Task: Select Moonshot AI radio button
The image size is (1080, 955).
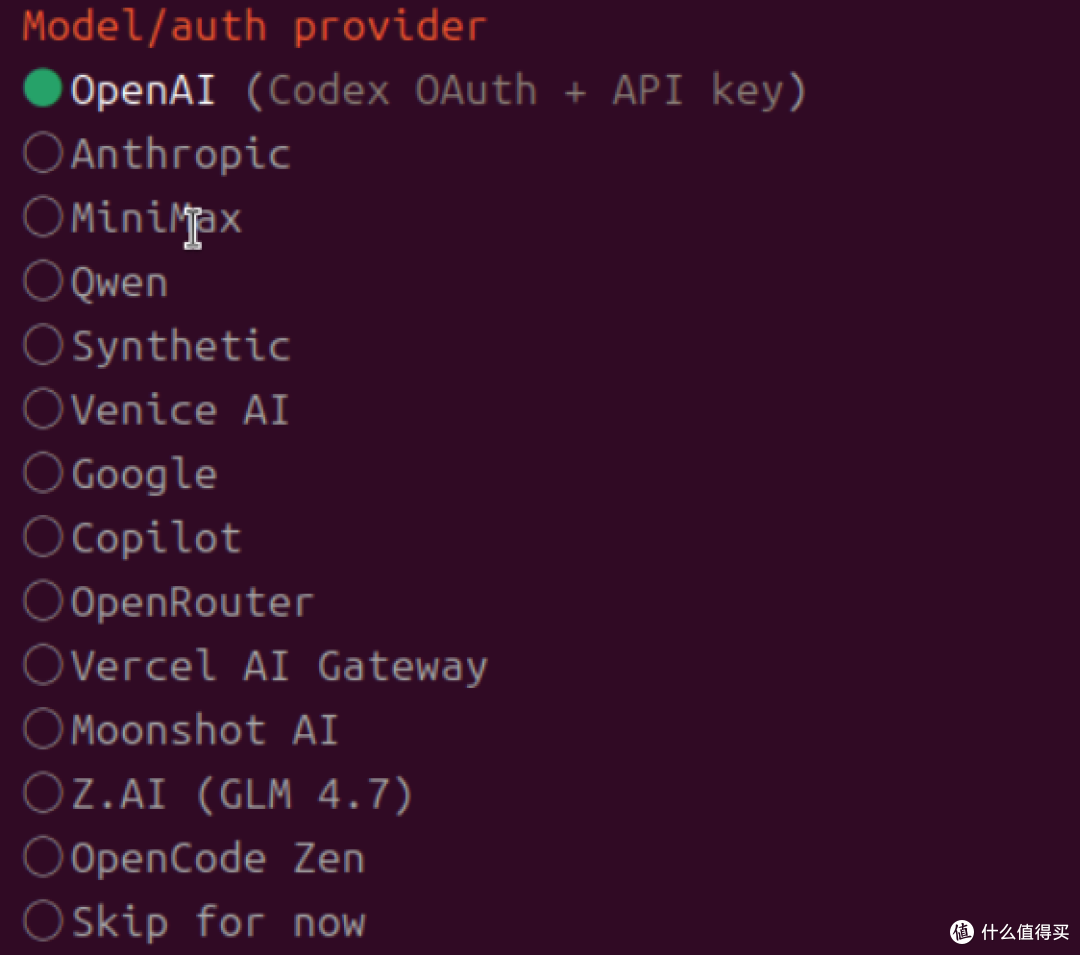Action: pos(43,728)
